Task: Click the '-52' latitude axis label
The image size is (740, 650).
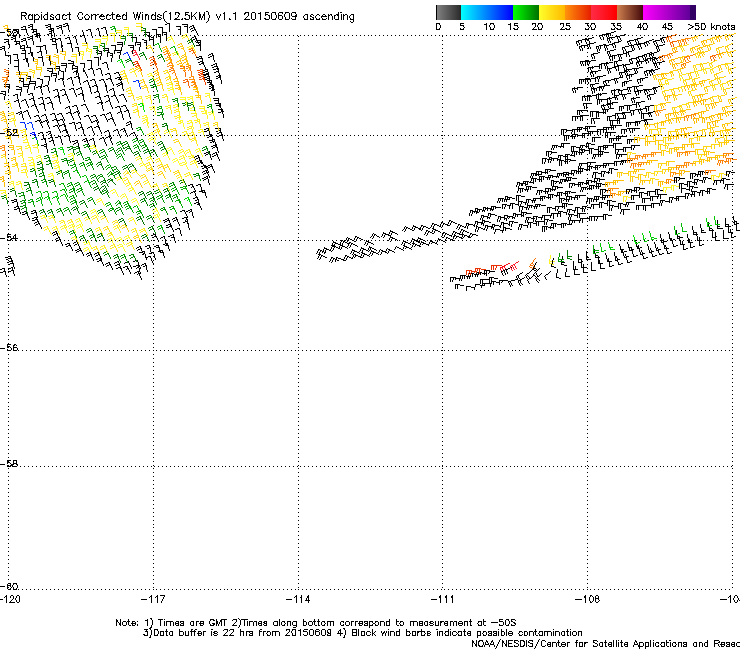Action: [x=9, y=133]
